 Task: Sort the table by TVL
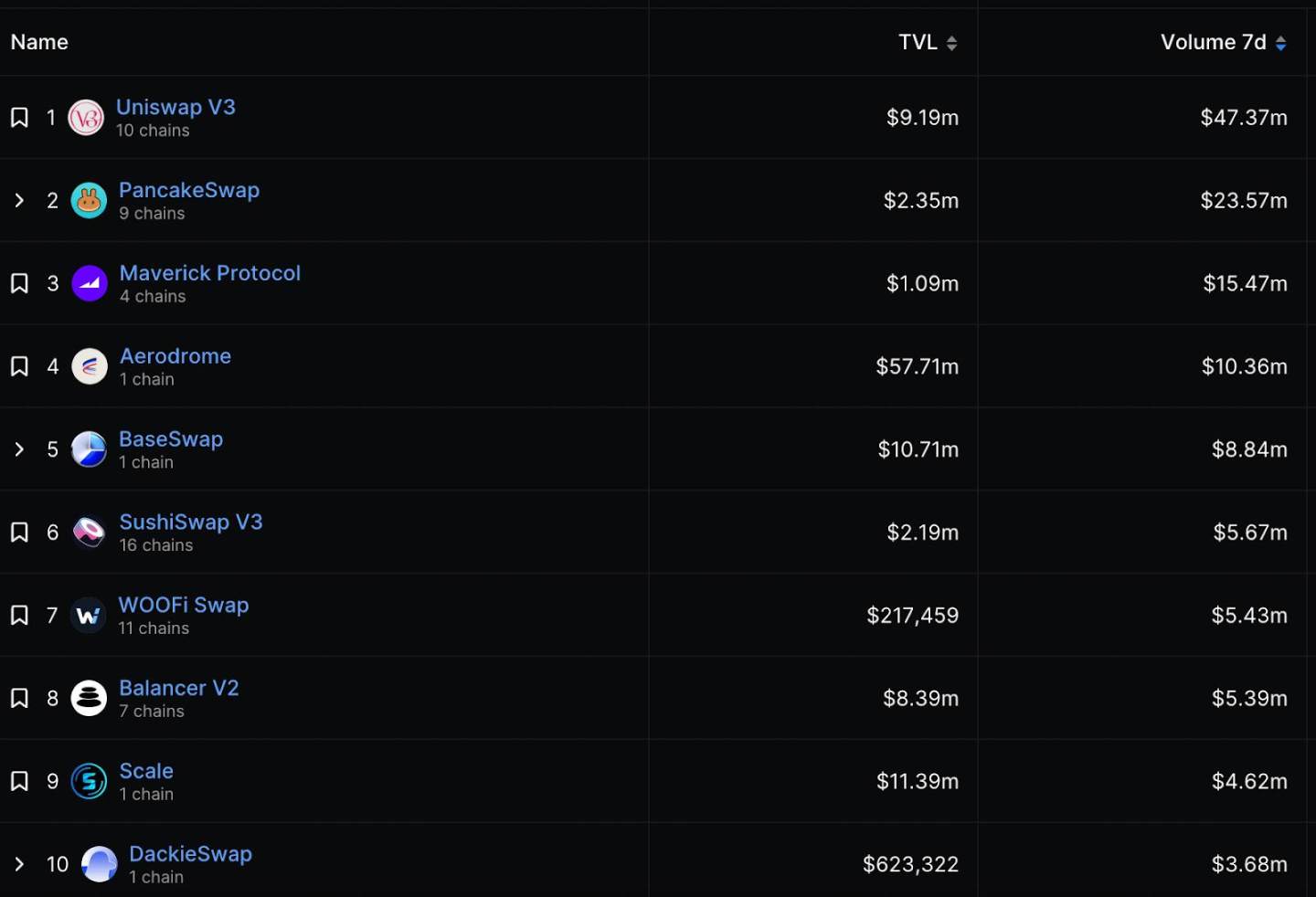tap(928, 43)
